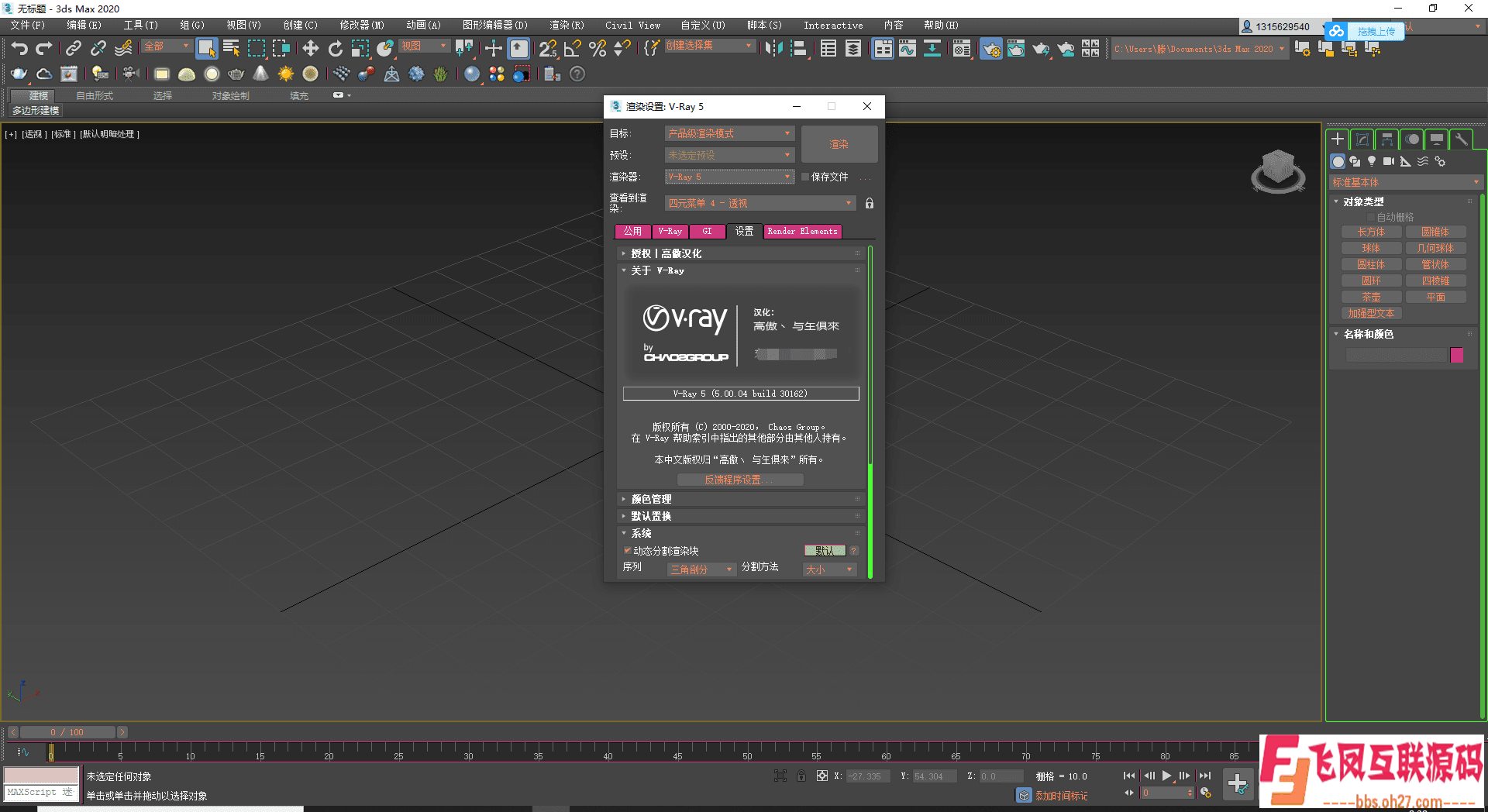Click the Sphere primitive button

tap(1371, 249)
